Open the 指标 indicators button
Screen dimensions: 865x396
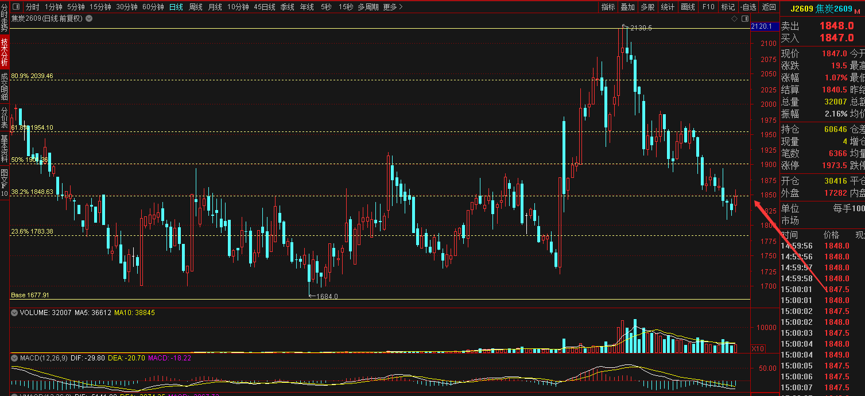pos(608,7)
